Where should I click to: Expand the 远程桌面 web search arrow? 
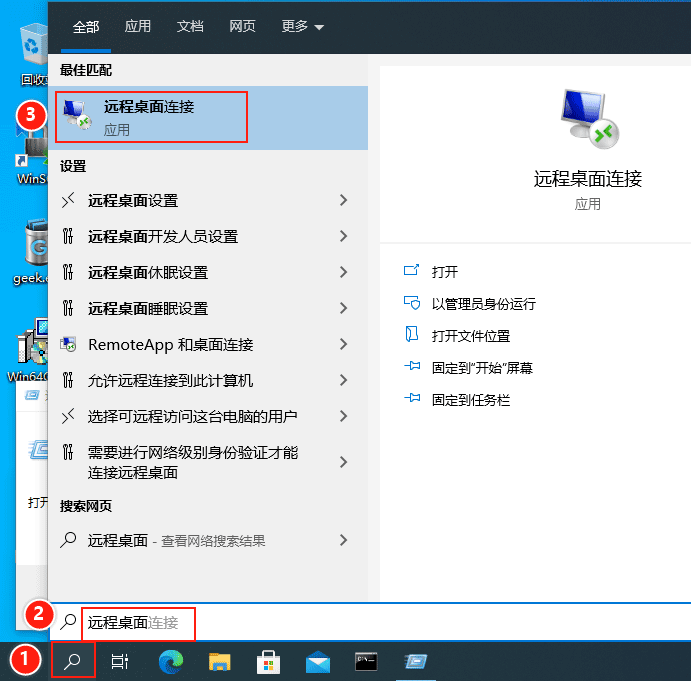pyautogui.click(x=344, y=540)
